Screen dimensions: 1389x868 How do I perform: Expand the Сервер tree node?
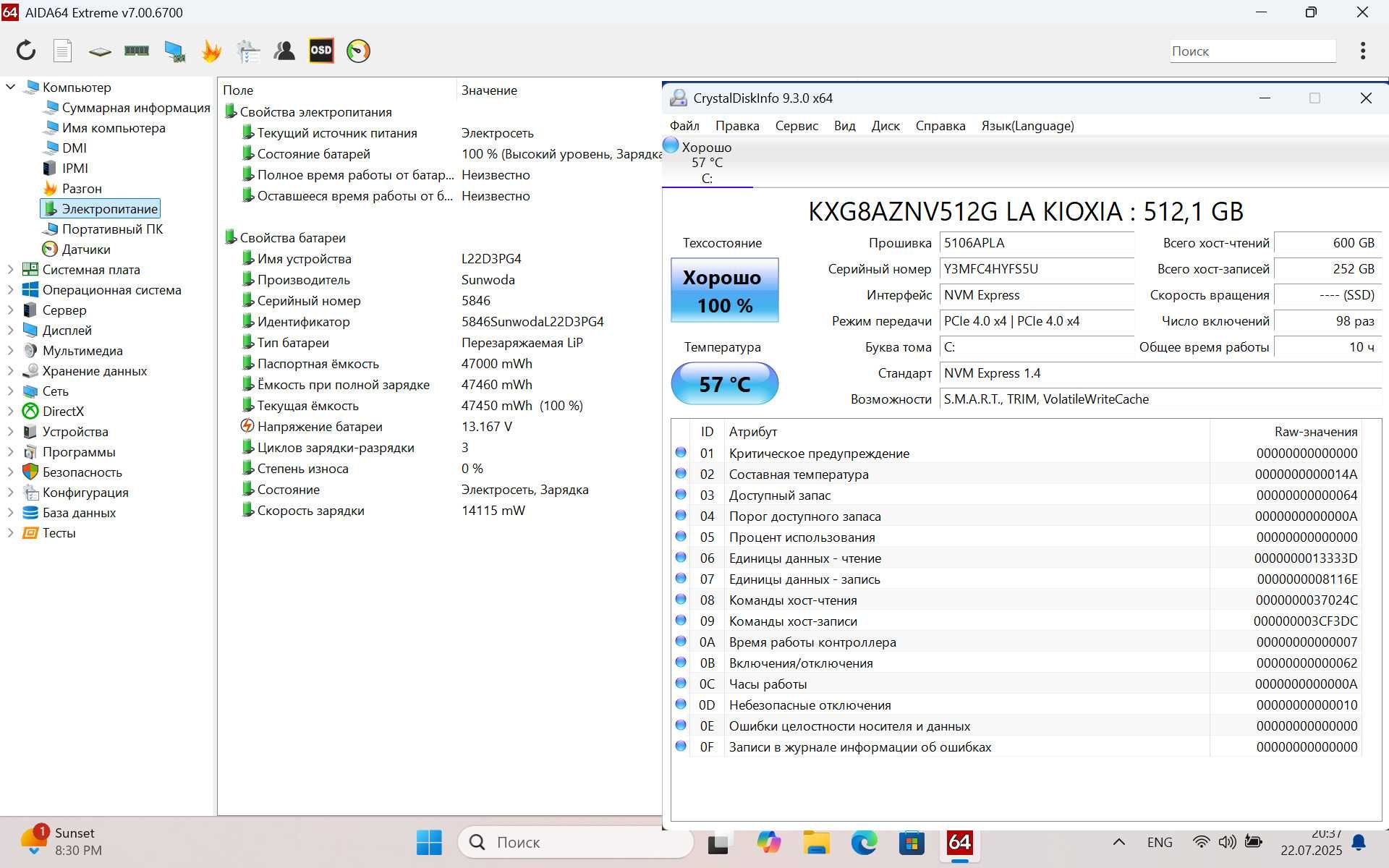coord(10,310)
